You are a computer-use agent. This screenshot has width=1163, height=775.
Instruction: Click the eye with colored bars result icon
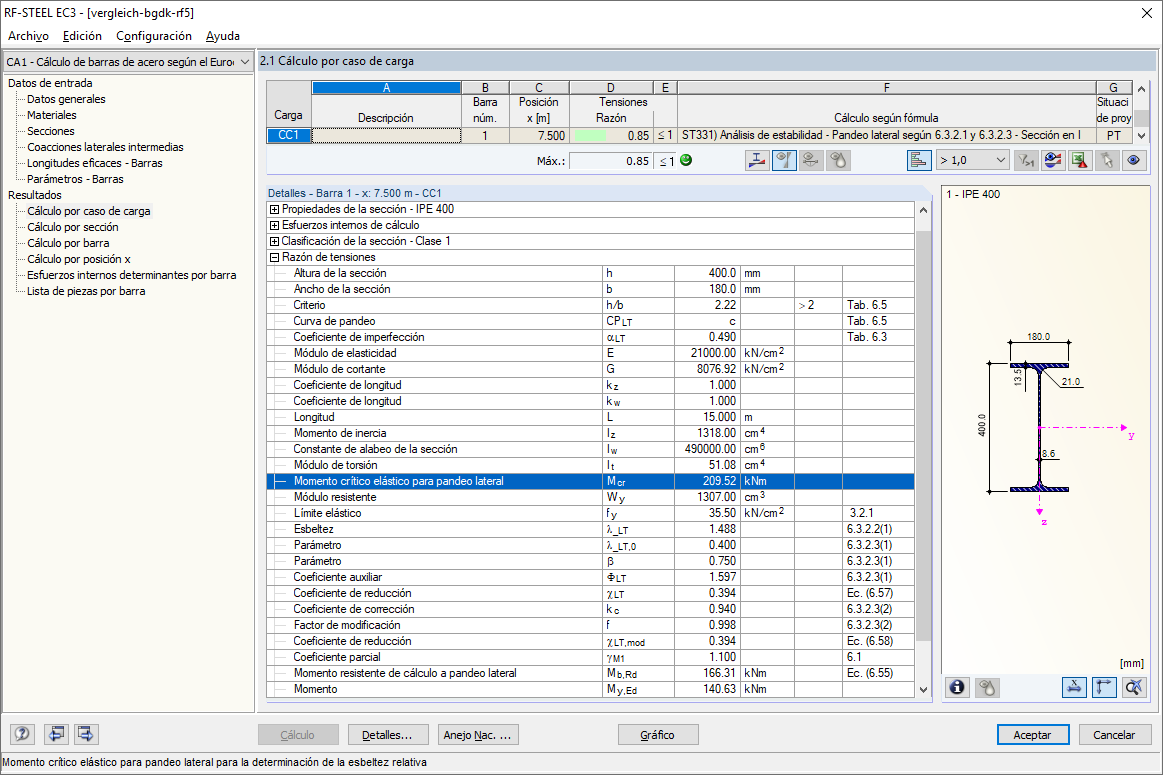1052,160
